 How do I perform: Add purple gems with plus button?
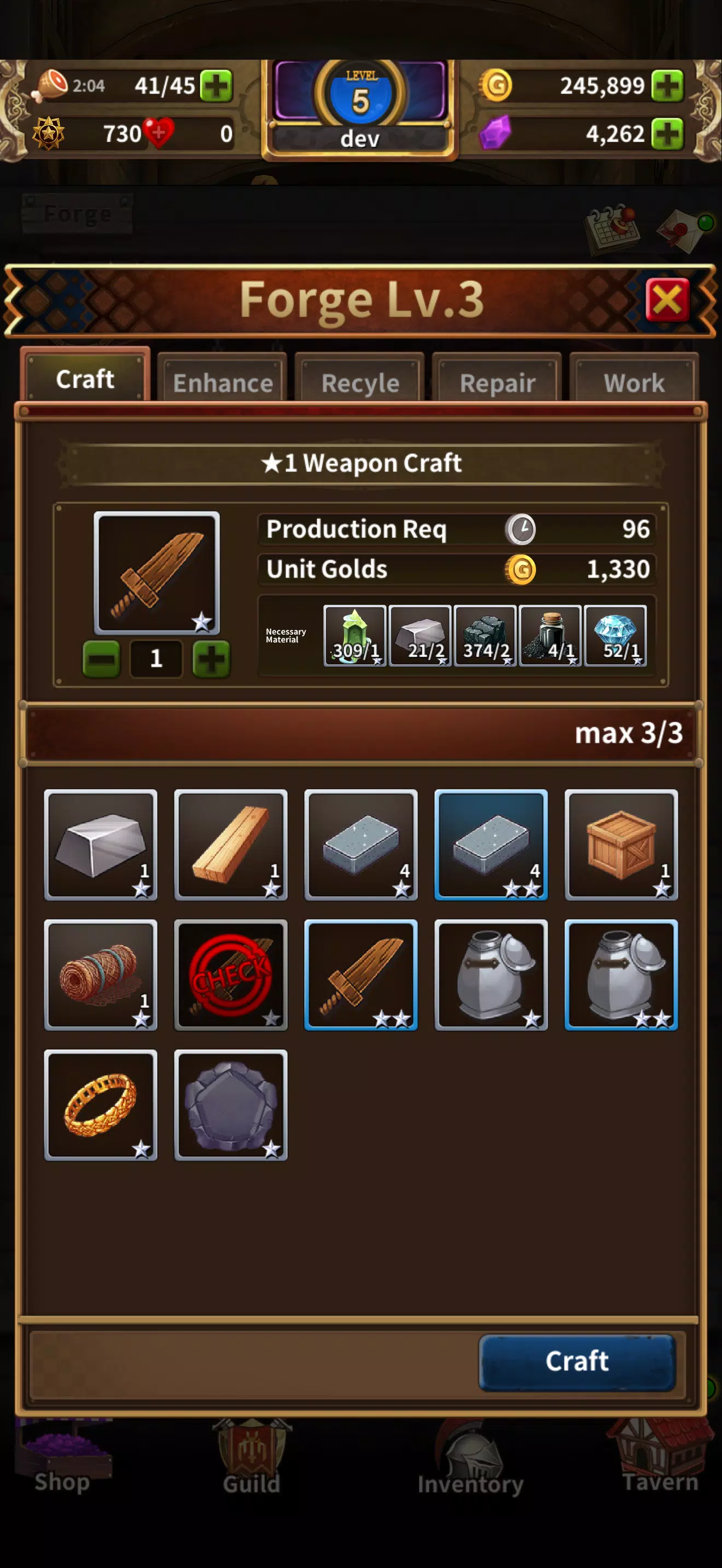click(x=667, y=133)
